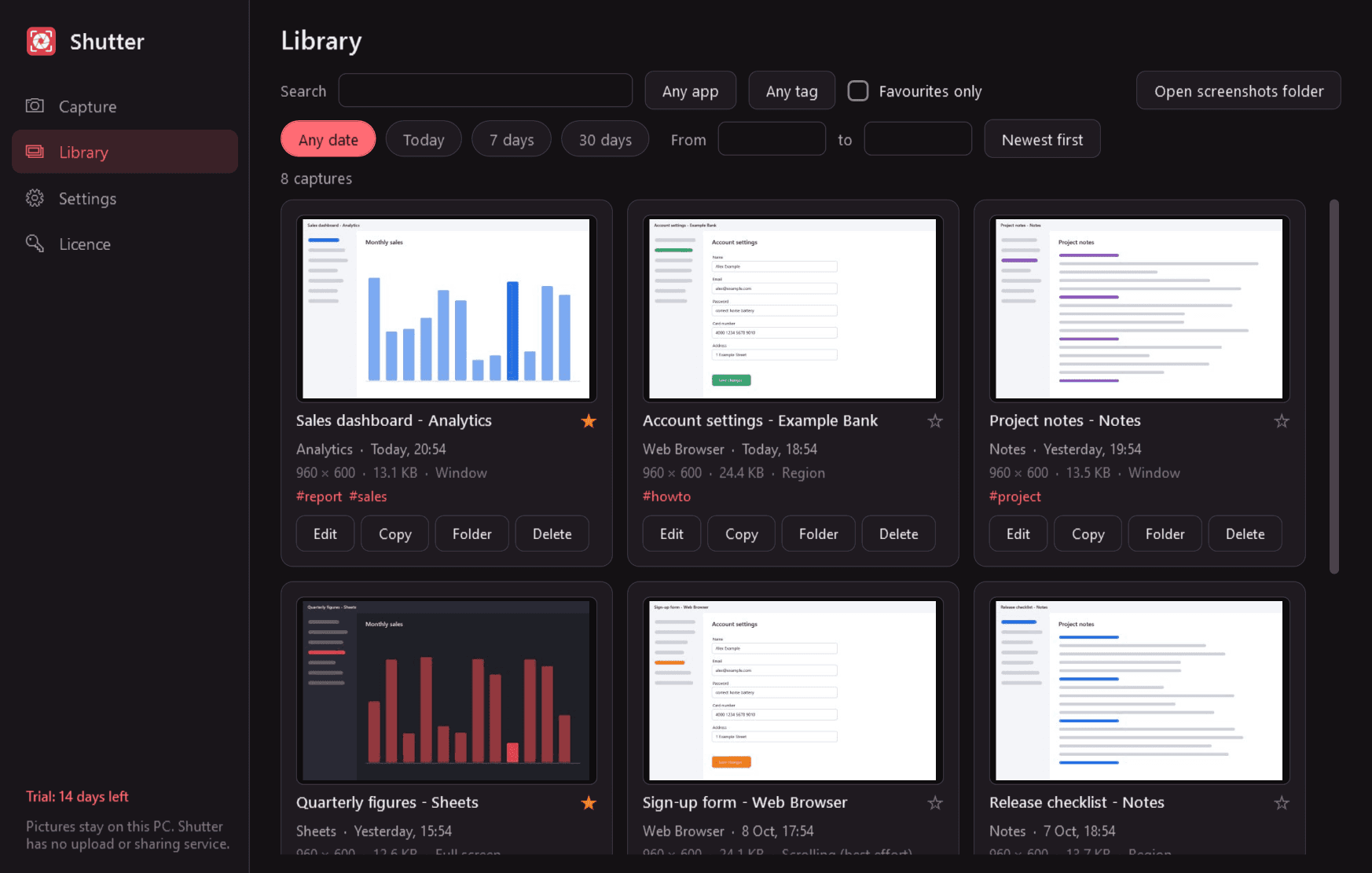The width and height of the screenshot is (1372, 873).
Task: Open the Quarterly figures thumbnail
Action: (446, 691)
